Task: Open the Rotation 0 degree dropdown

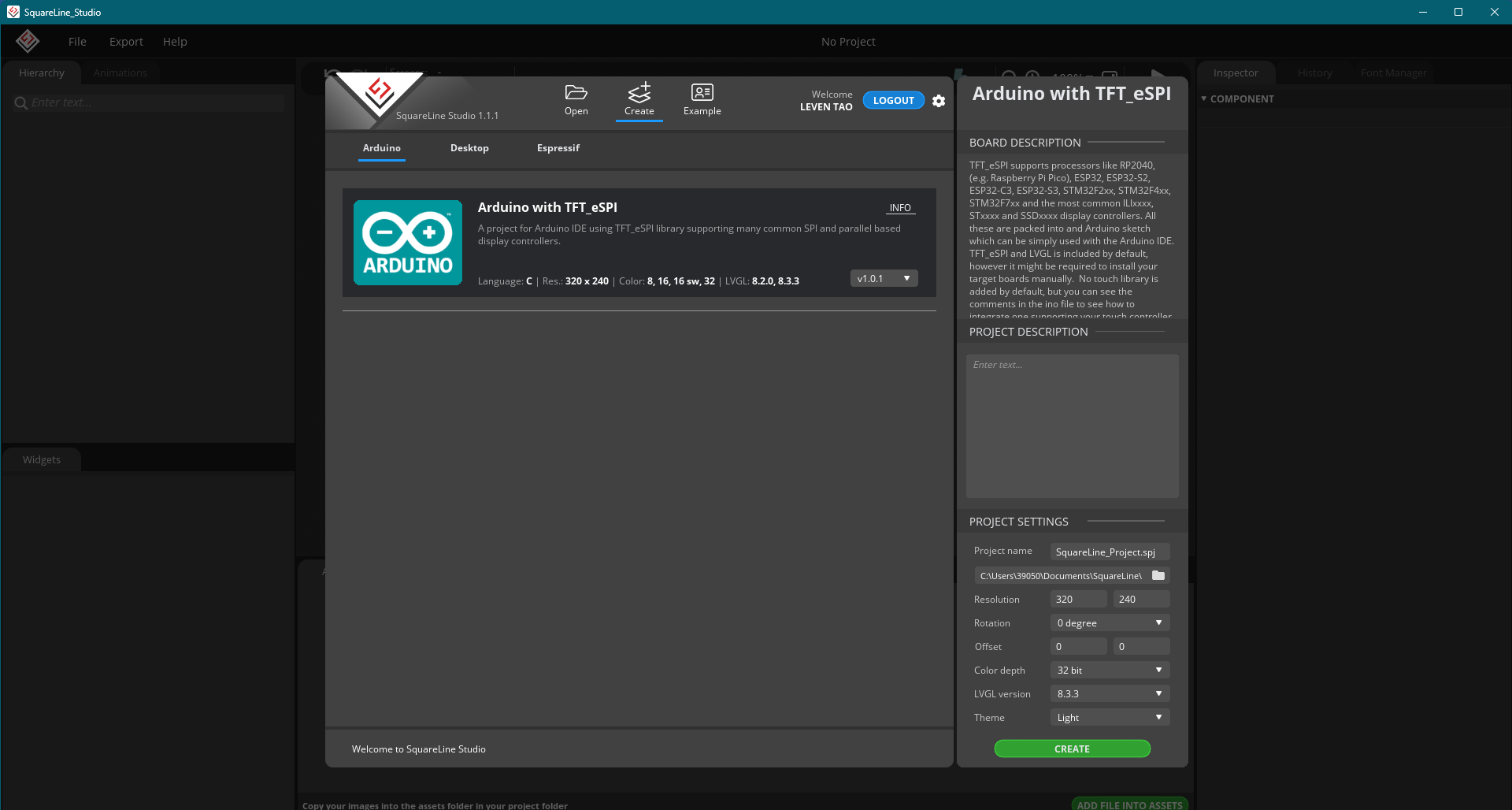Action: (x=1110, y=622)
